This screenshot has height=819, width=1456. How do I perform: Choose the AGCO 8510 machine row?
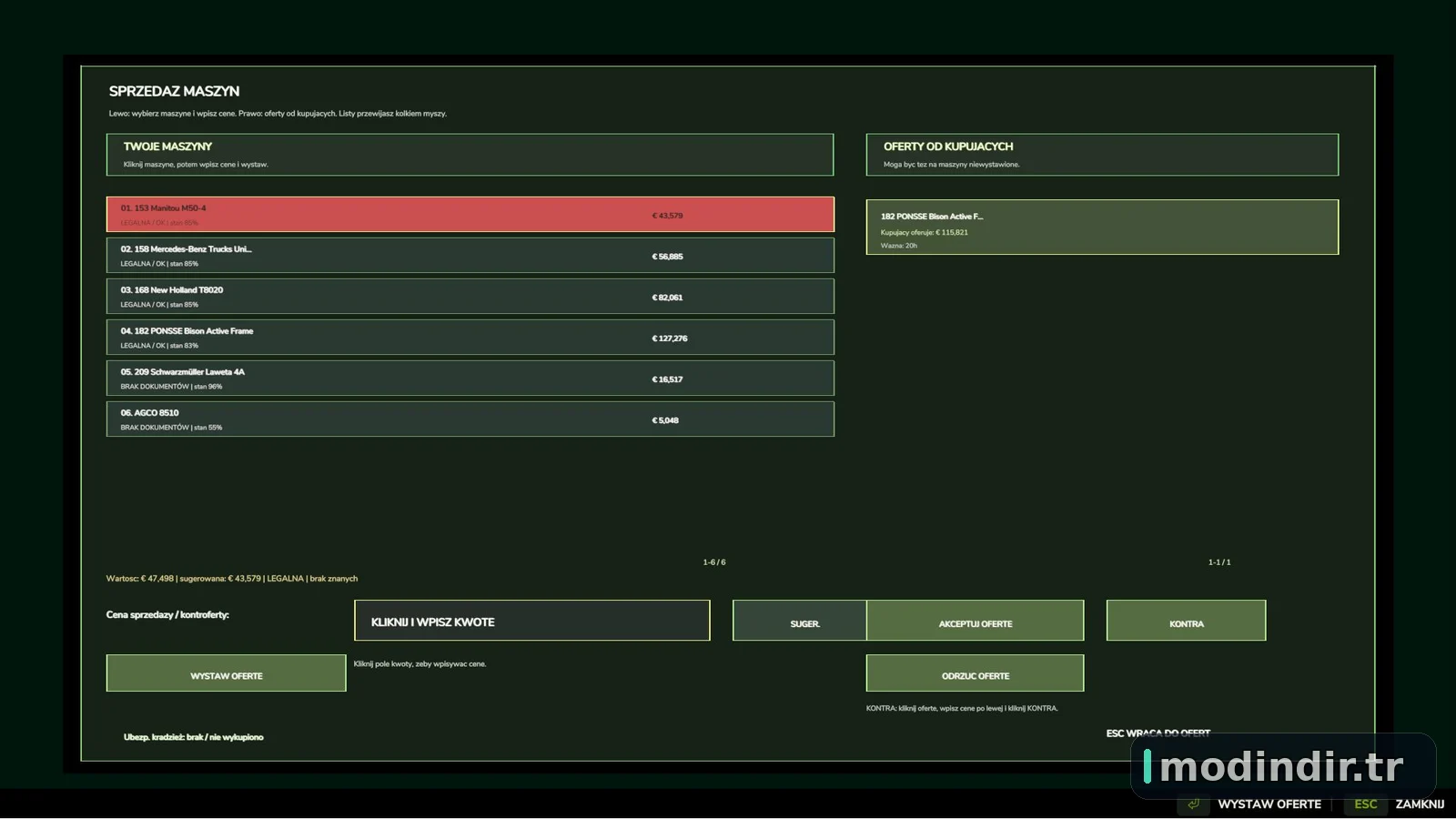470,420
